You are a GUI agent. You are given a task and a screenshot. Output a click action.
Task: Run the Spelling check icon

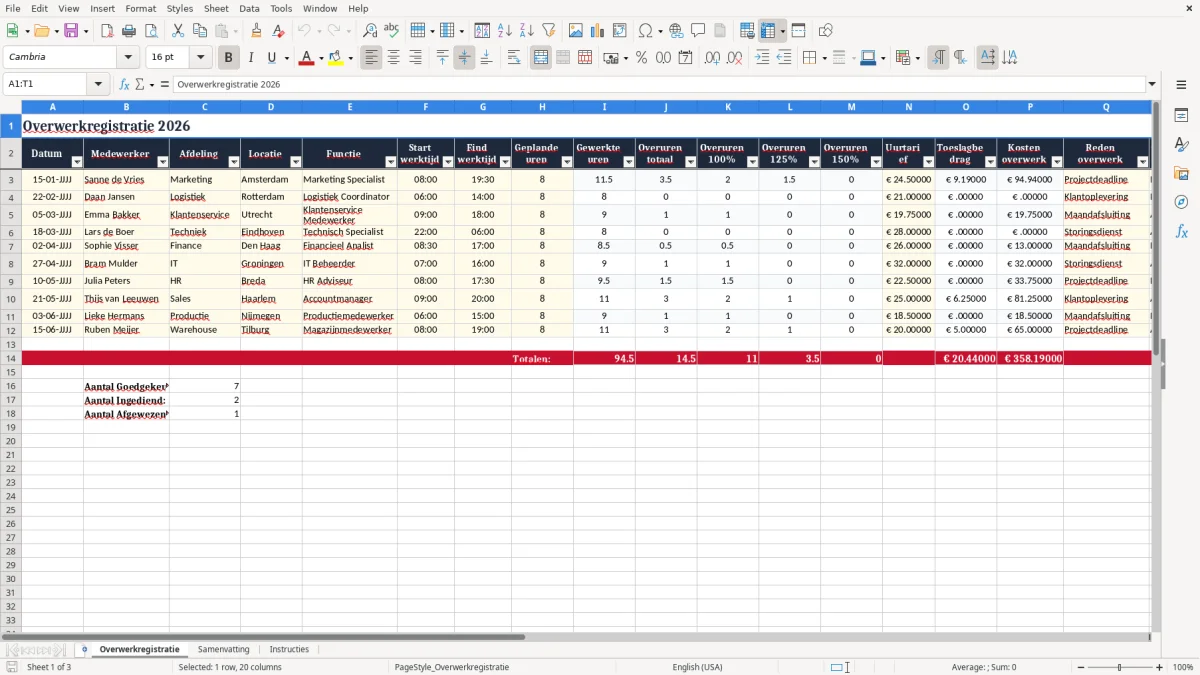pos(392,31)
